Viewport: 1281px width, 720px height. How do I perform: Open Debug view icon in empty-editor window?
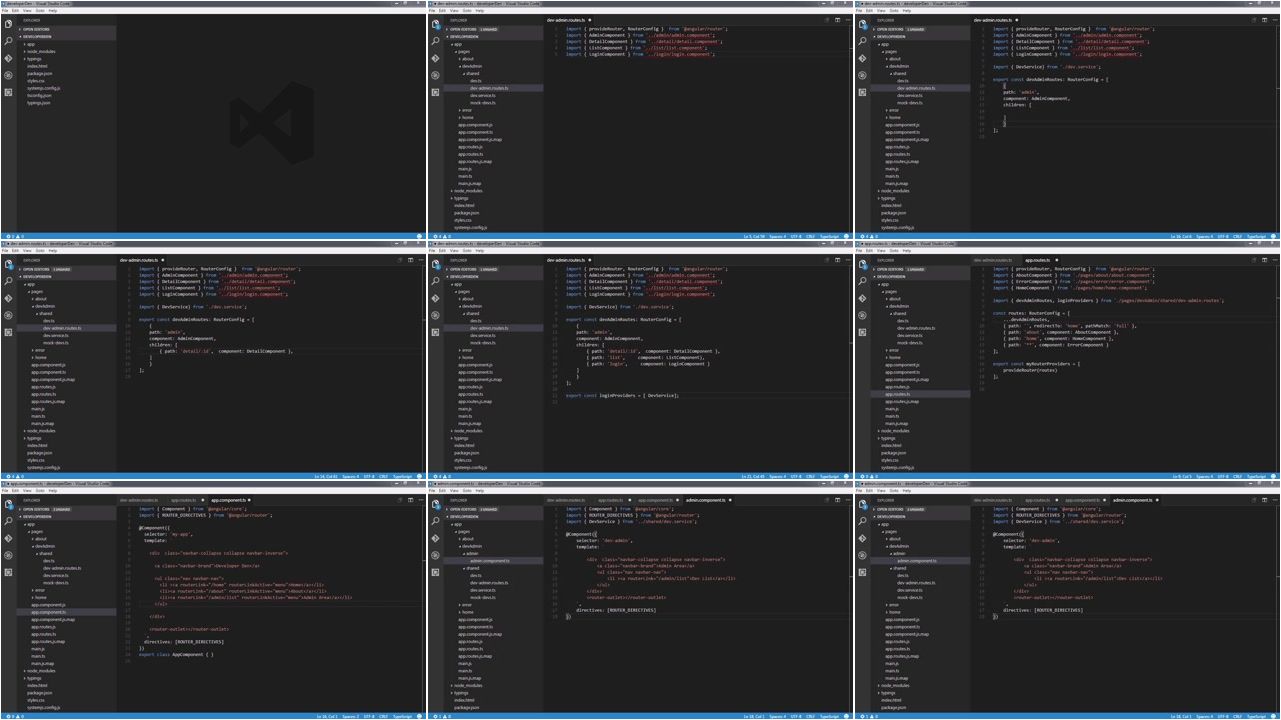coord(8,75)
